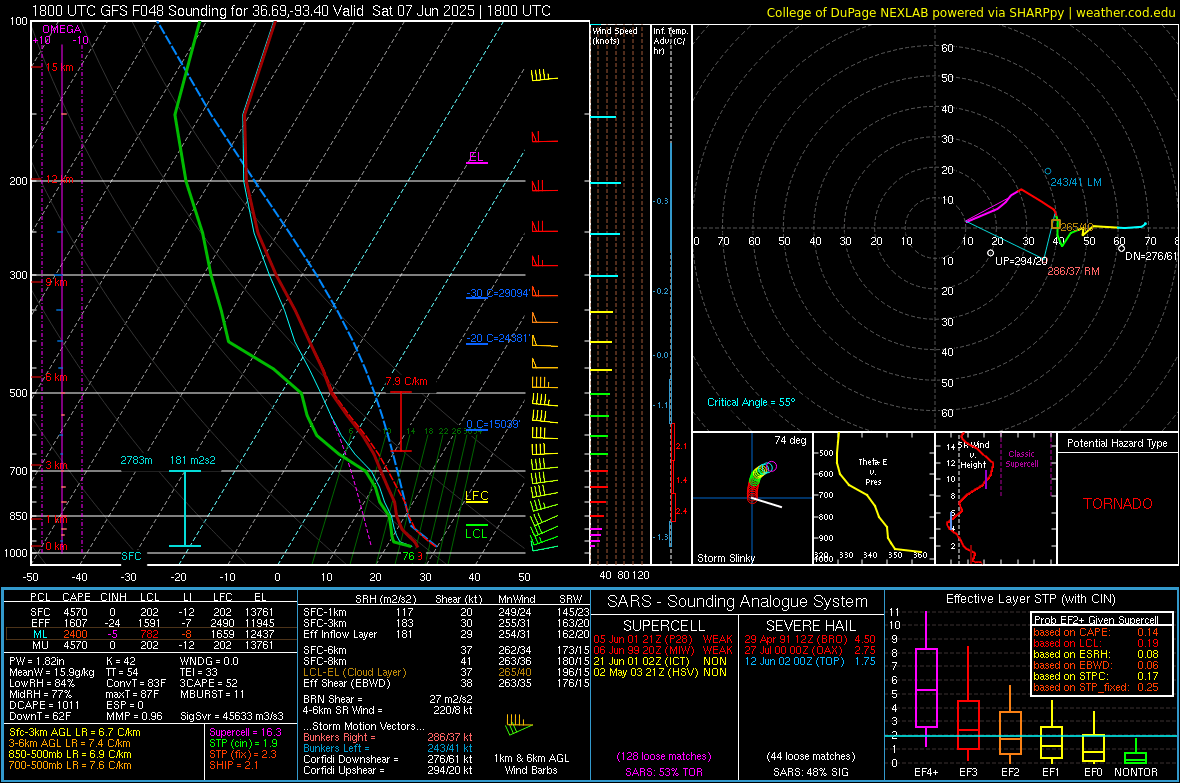
Task: Click the yellow storm motion square on hodograph
Action: click(x=1056, y=224)
